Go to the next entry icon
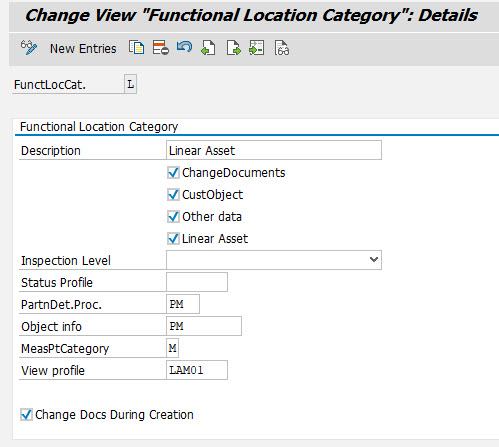 coord(233,48)
